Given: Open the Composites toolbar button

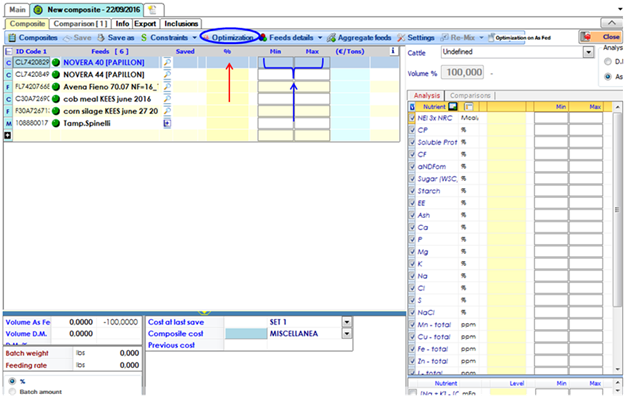Looking at the screenshot, I should (33, 37).
